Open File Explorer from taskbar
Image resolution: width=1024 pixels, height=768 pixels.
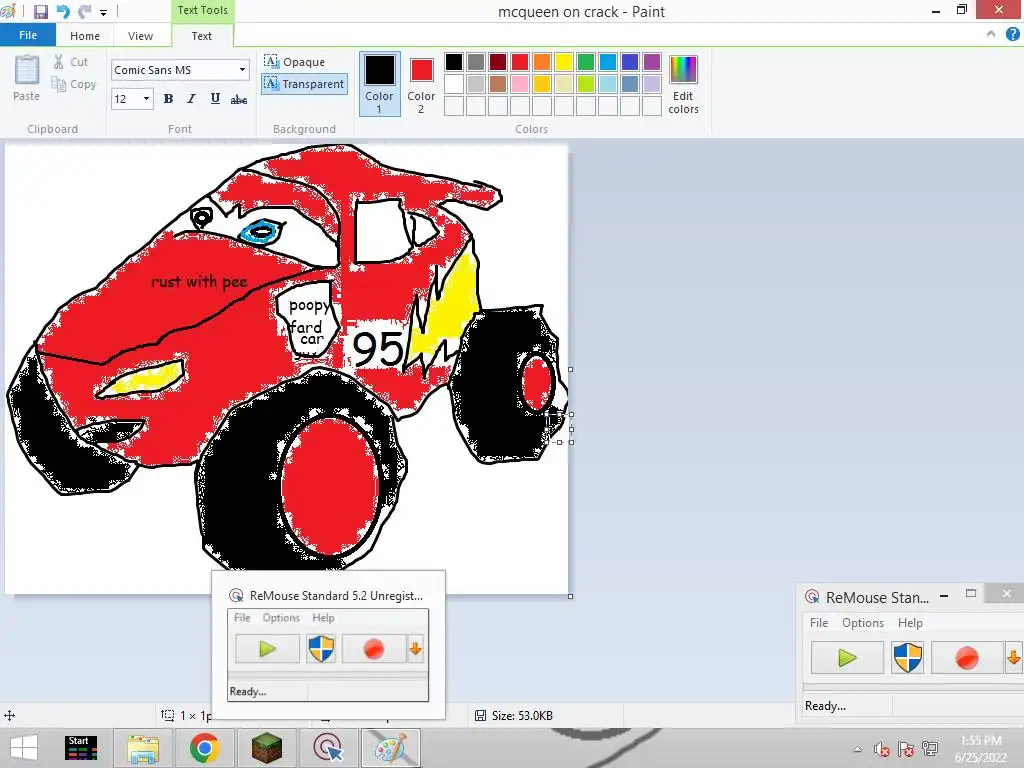point(143,748)
